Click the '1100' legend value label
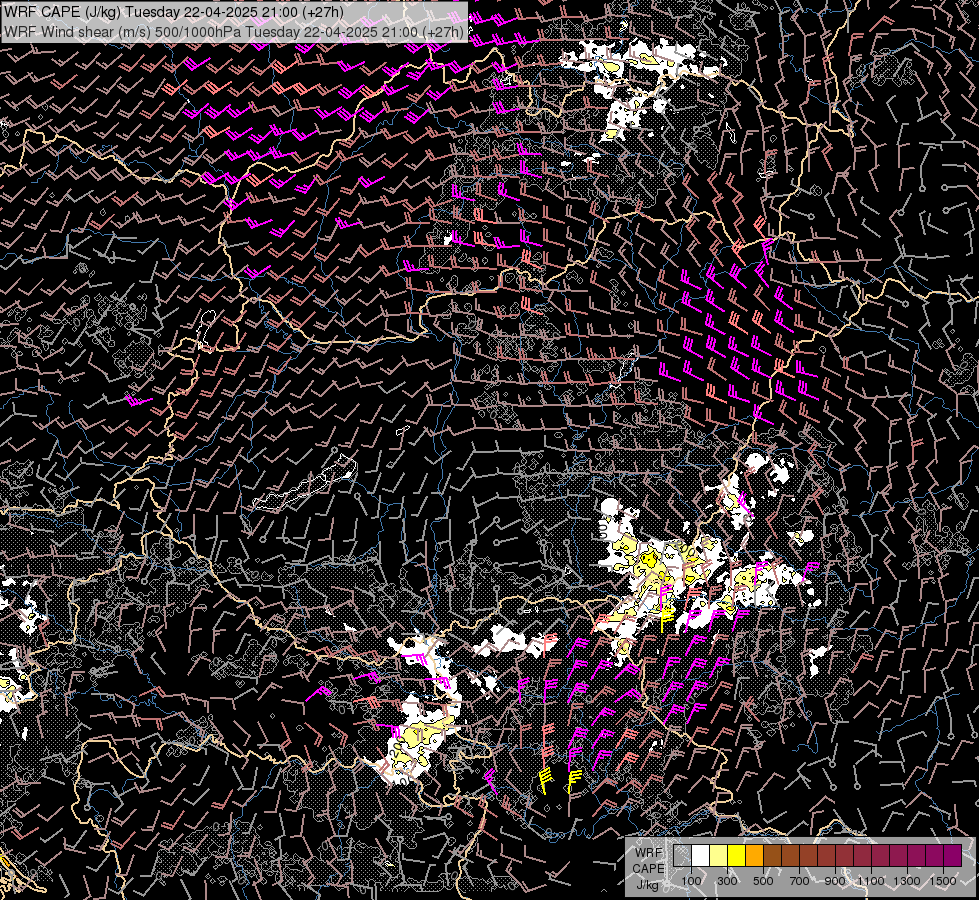 pyautogui.click(x=871, y=881)
